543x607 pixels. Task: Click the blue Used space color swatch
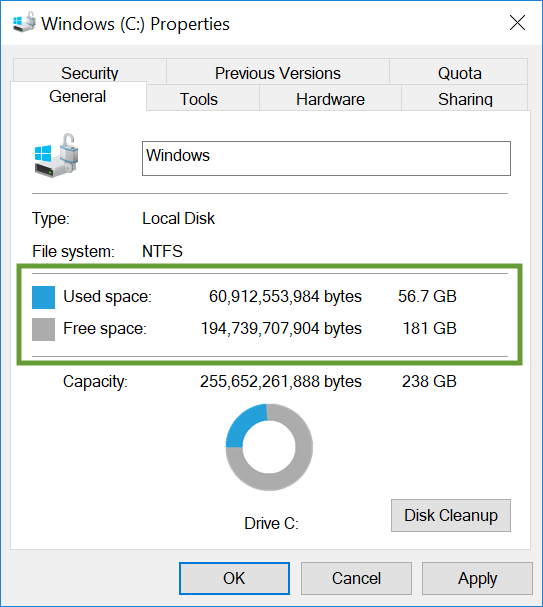click(x=43, y=297)
